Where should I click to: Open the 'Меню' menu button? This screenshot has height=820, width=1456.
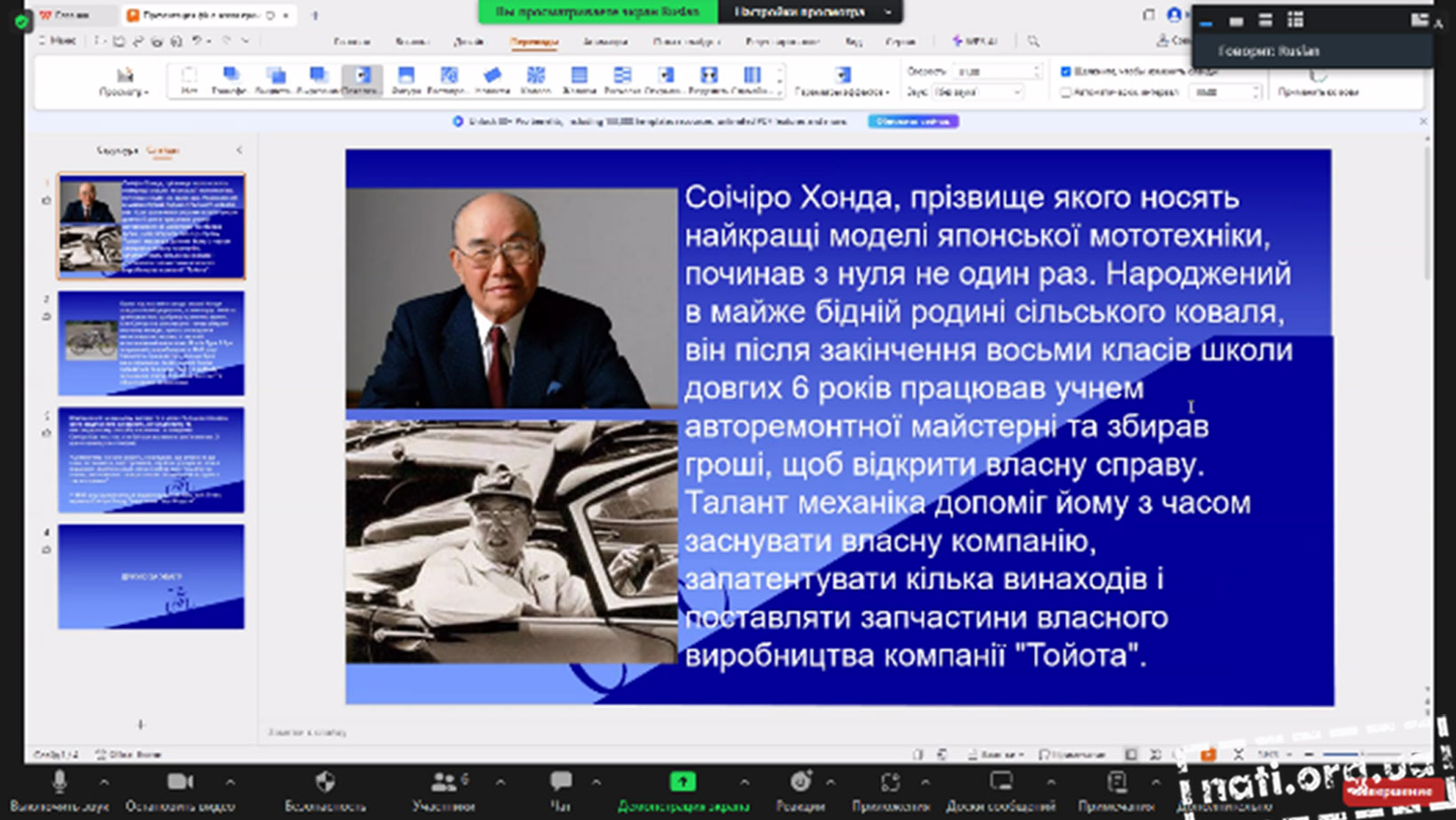[x=59, y=41]
